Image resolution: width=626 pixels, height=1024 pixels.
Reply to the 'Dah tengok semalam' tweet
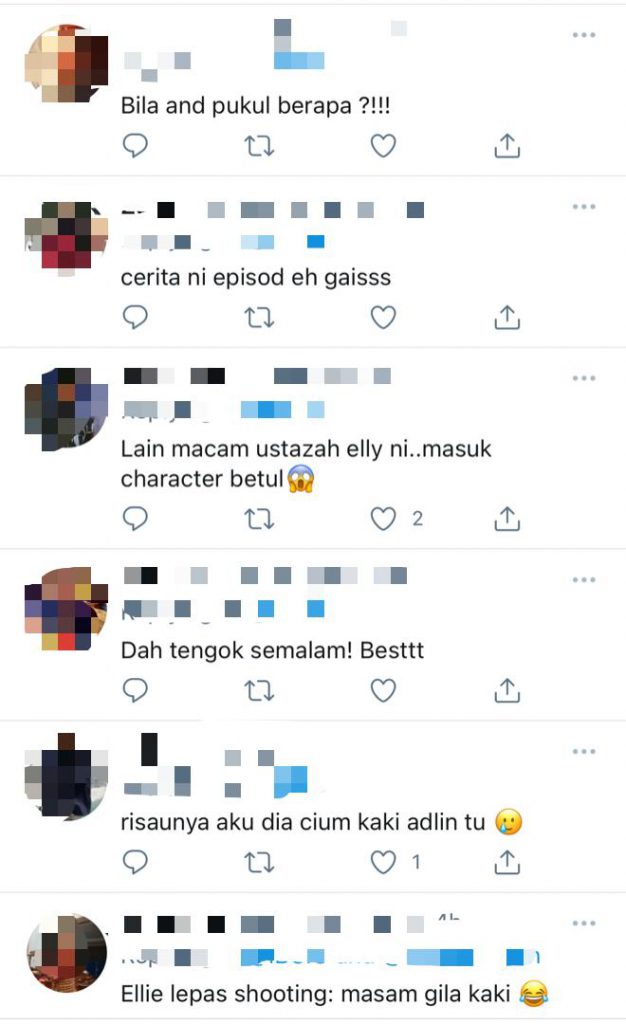pyautogui.click(x=135, y=690)
